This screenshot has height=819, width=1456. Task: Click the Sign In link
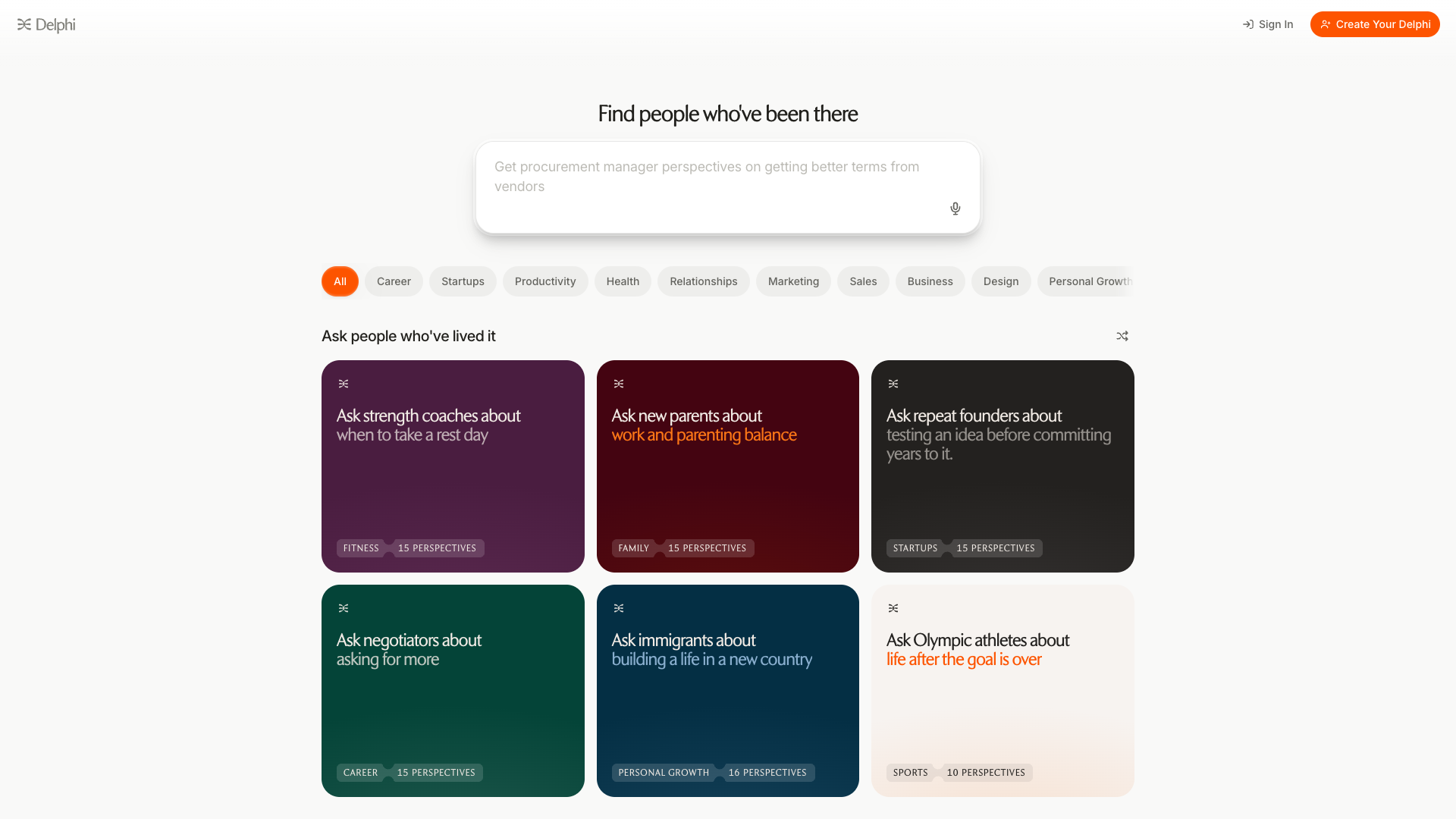coord(1268,24)
